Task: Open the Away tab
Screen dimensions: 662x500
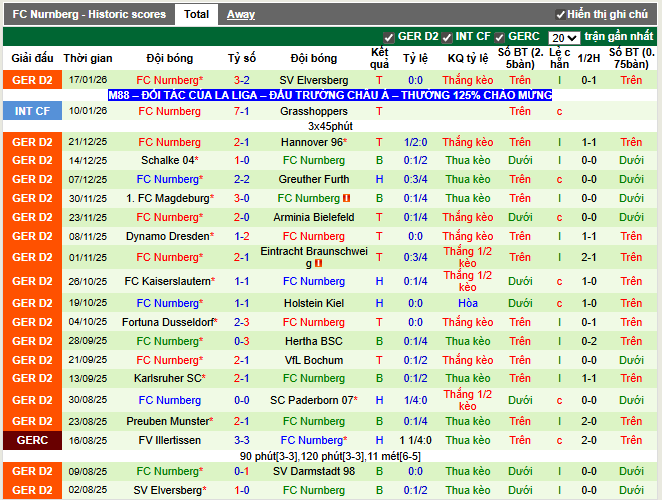Action: point(241,14)
